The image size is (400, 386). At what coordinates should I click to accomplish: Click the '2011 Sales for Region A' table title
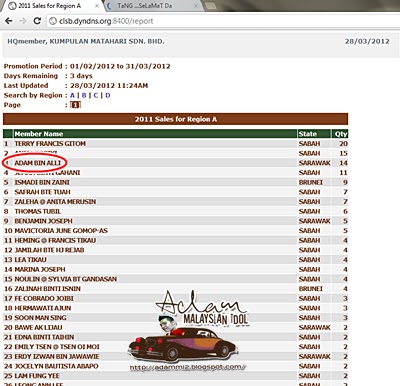tap(175, 119)
